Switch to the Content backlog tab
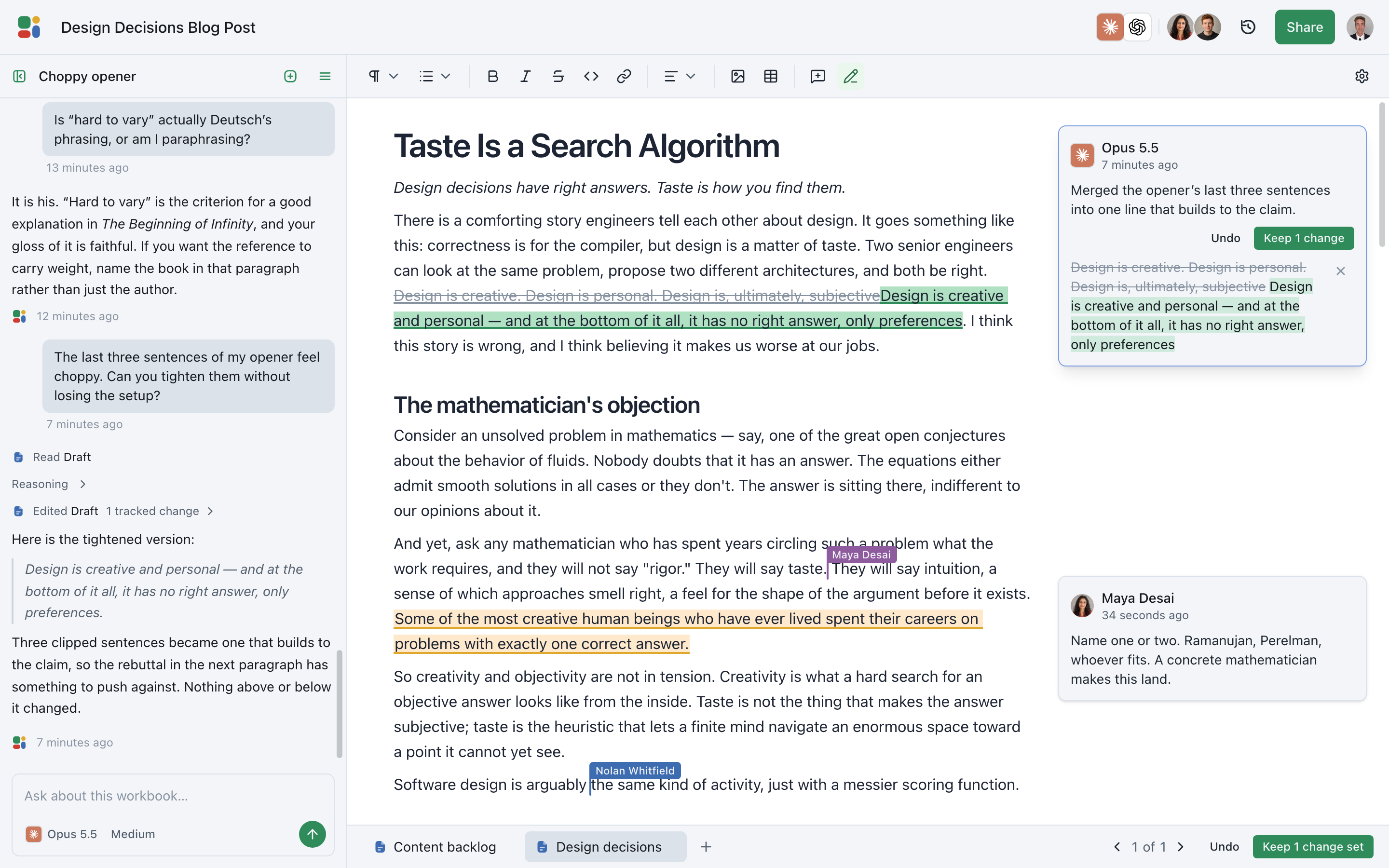The width and height of the screenshot is (1389, 868). (436, 847)
